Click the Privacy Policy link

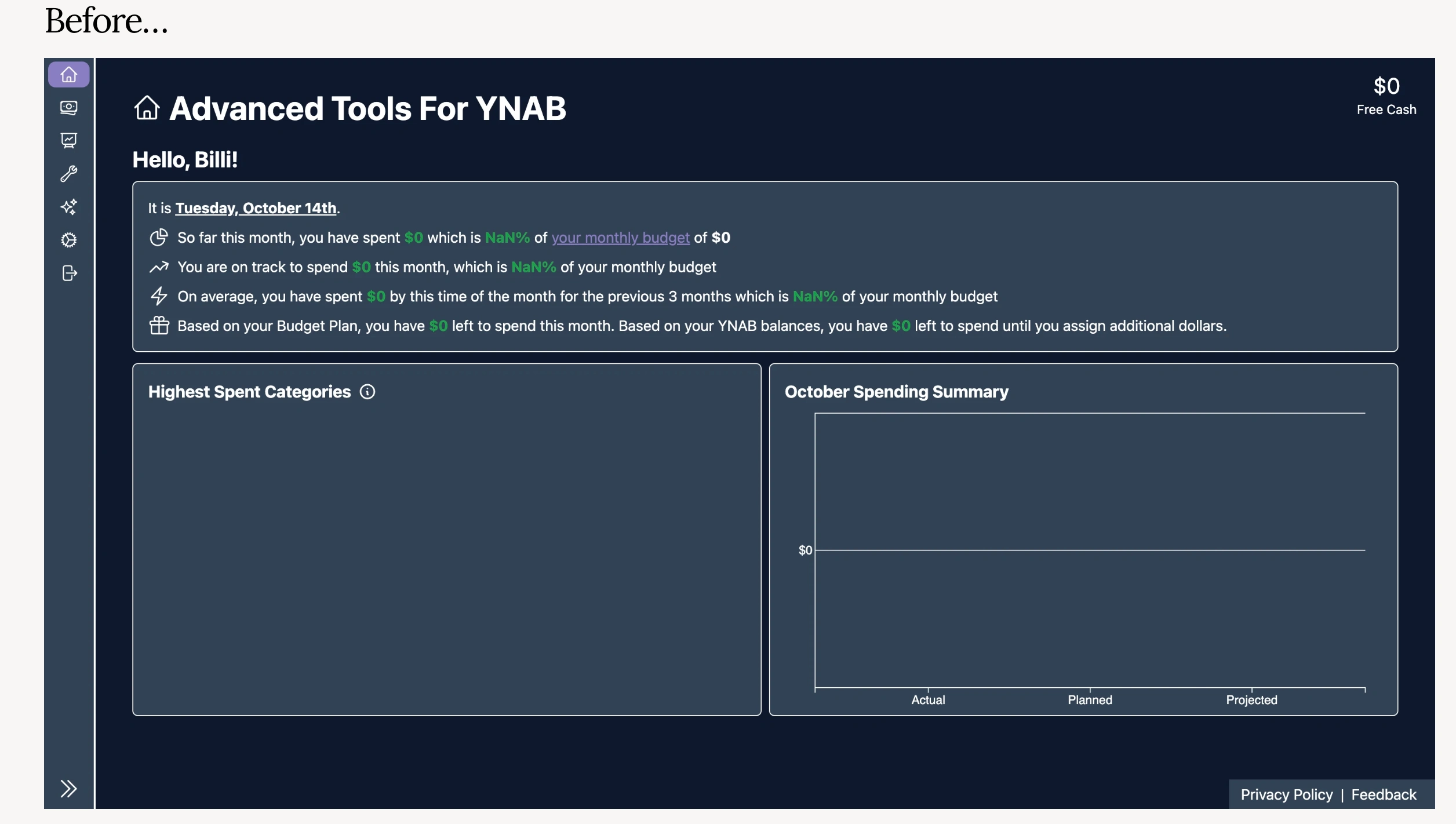(1286, 794)
